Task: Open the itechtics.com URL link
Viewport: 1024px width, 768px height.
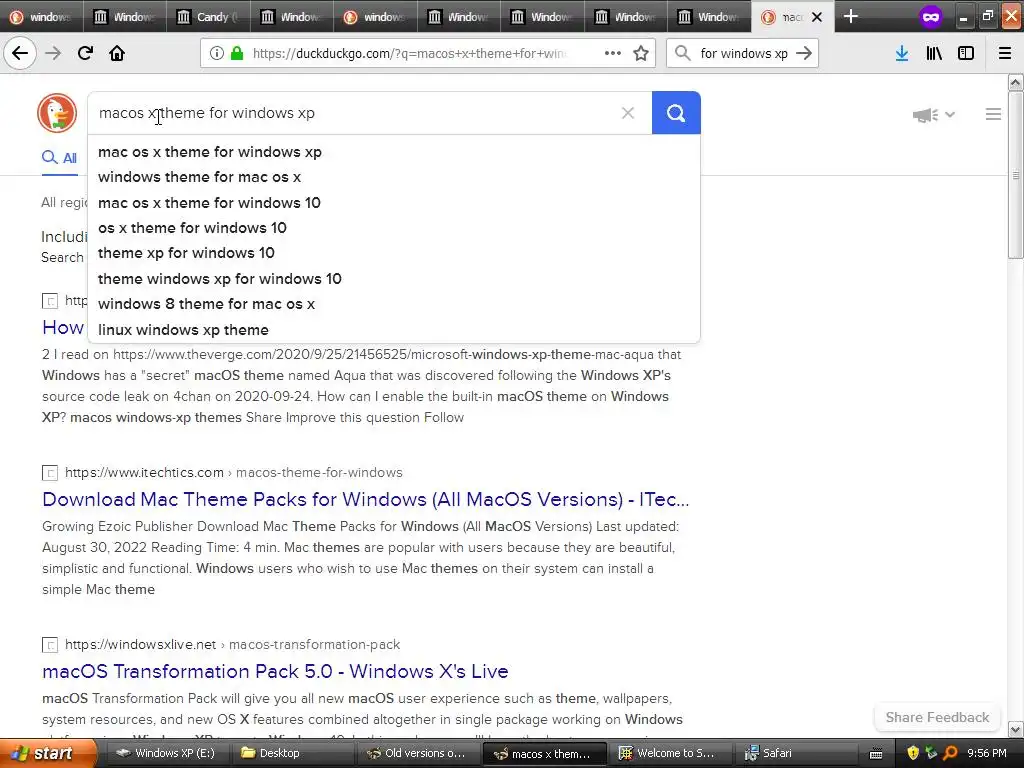Action: [234, 472]
